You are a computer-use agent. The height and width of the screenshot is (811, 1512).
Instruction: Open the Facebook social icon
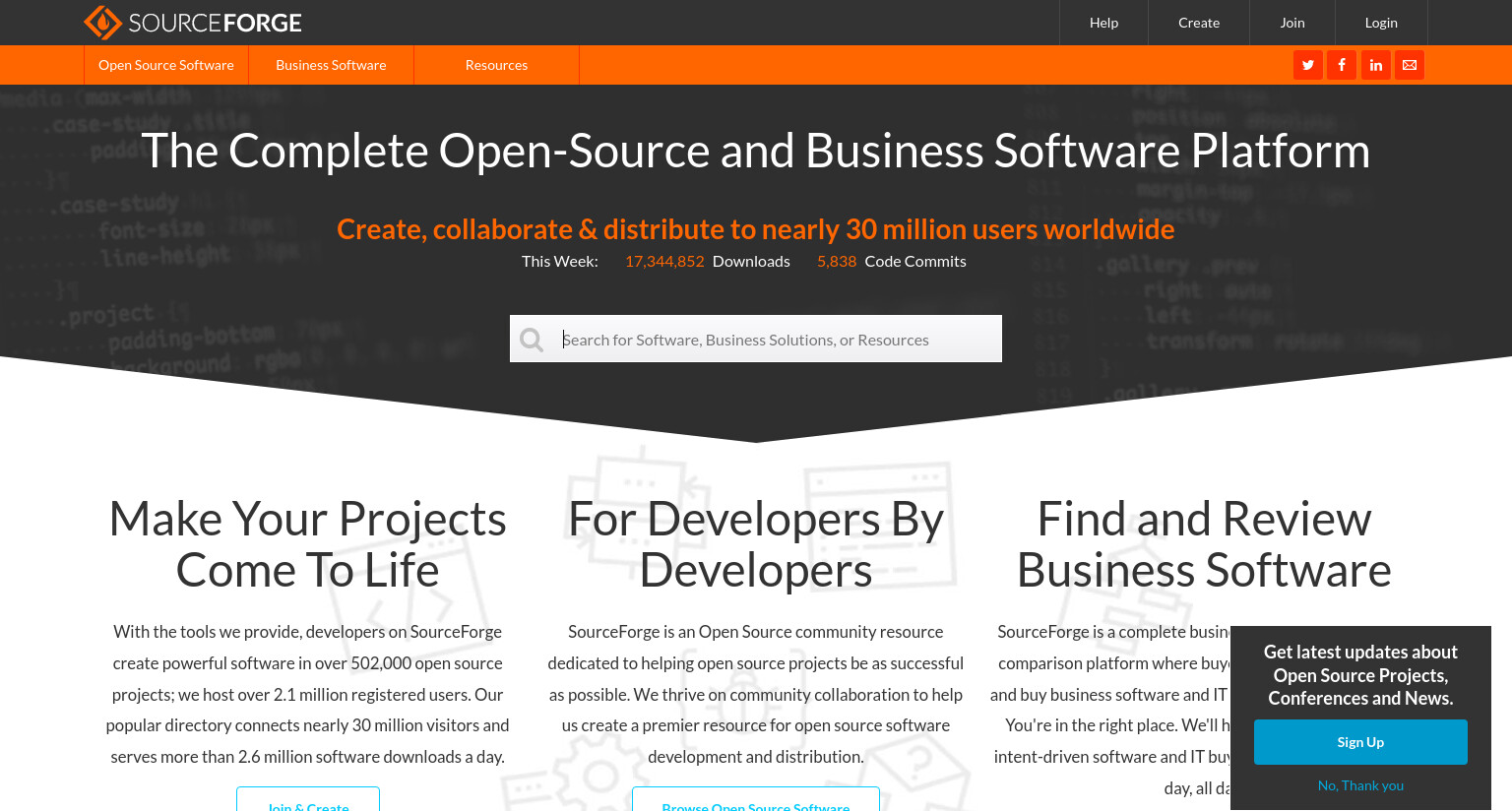[1341, 65]
